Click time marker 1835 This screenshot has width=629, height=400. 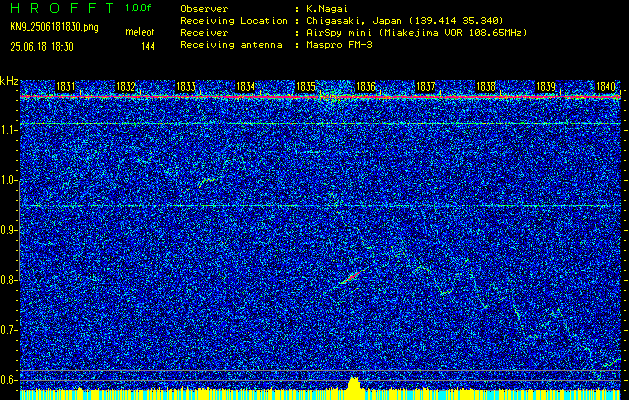306,86
